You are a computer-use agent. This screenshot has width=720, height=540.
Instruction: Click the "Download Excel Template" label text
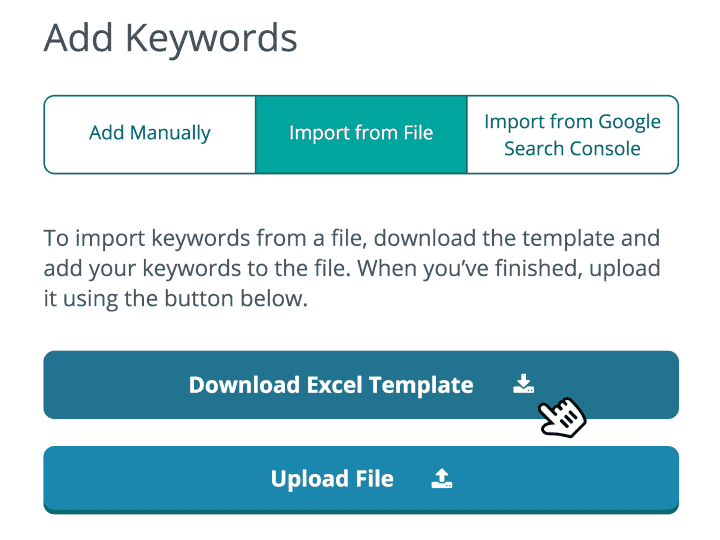pyautogui.click(x=331, y=385)
